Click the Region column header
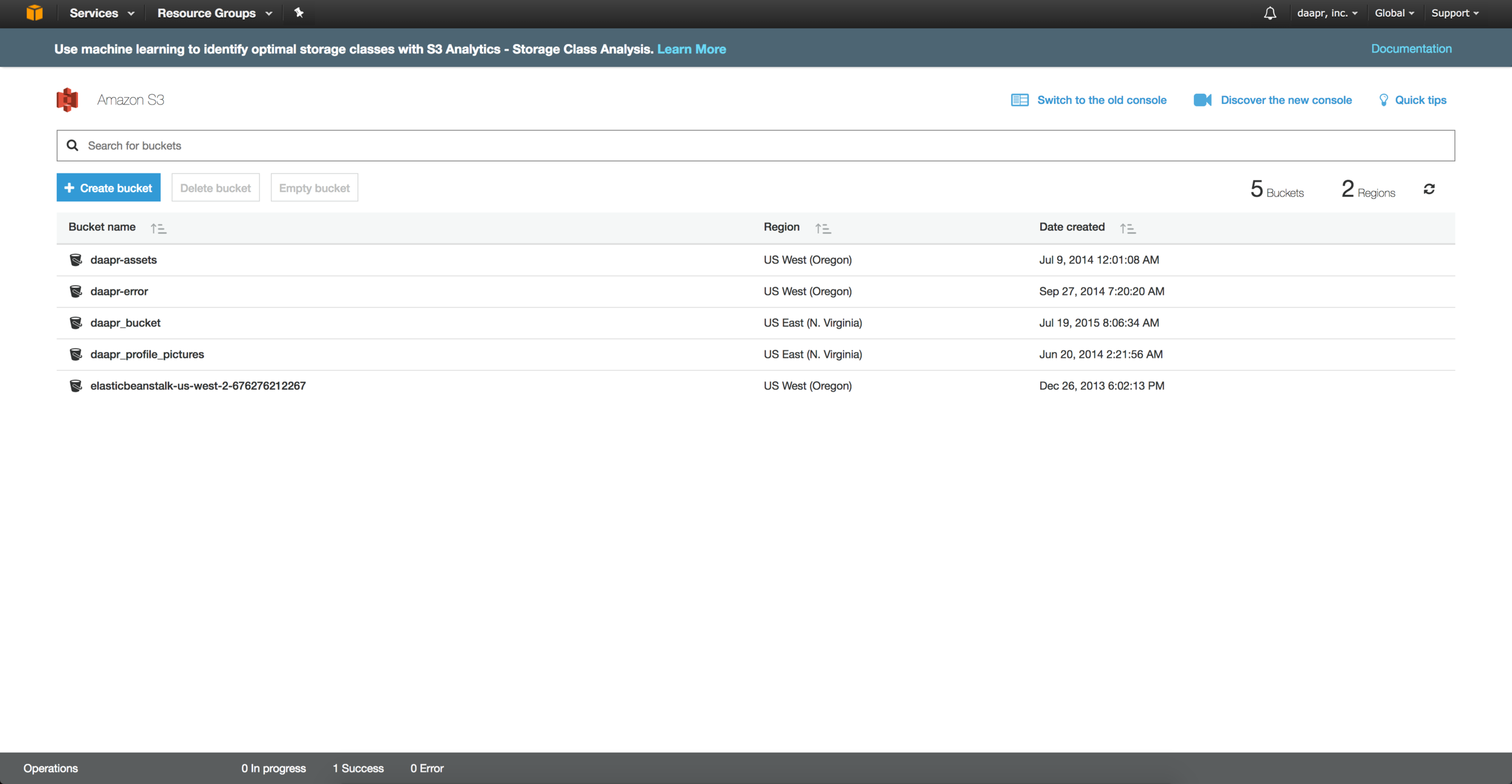The height and width of the screenshot is (784, 1512). pos(781,227)
